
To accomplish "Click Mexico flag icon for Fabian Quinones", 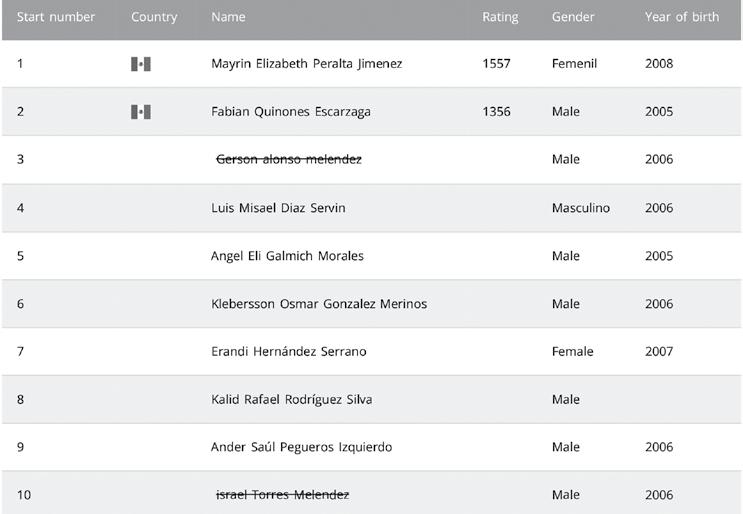I will (141, 112).
